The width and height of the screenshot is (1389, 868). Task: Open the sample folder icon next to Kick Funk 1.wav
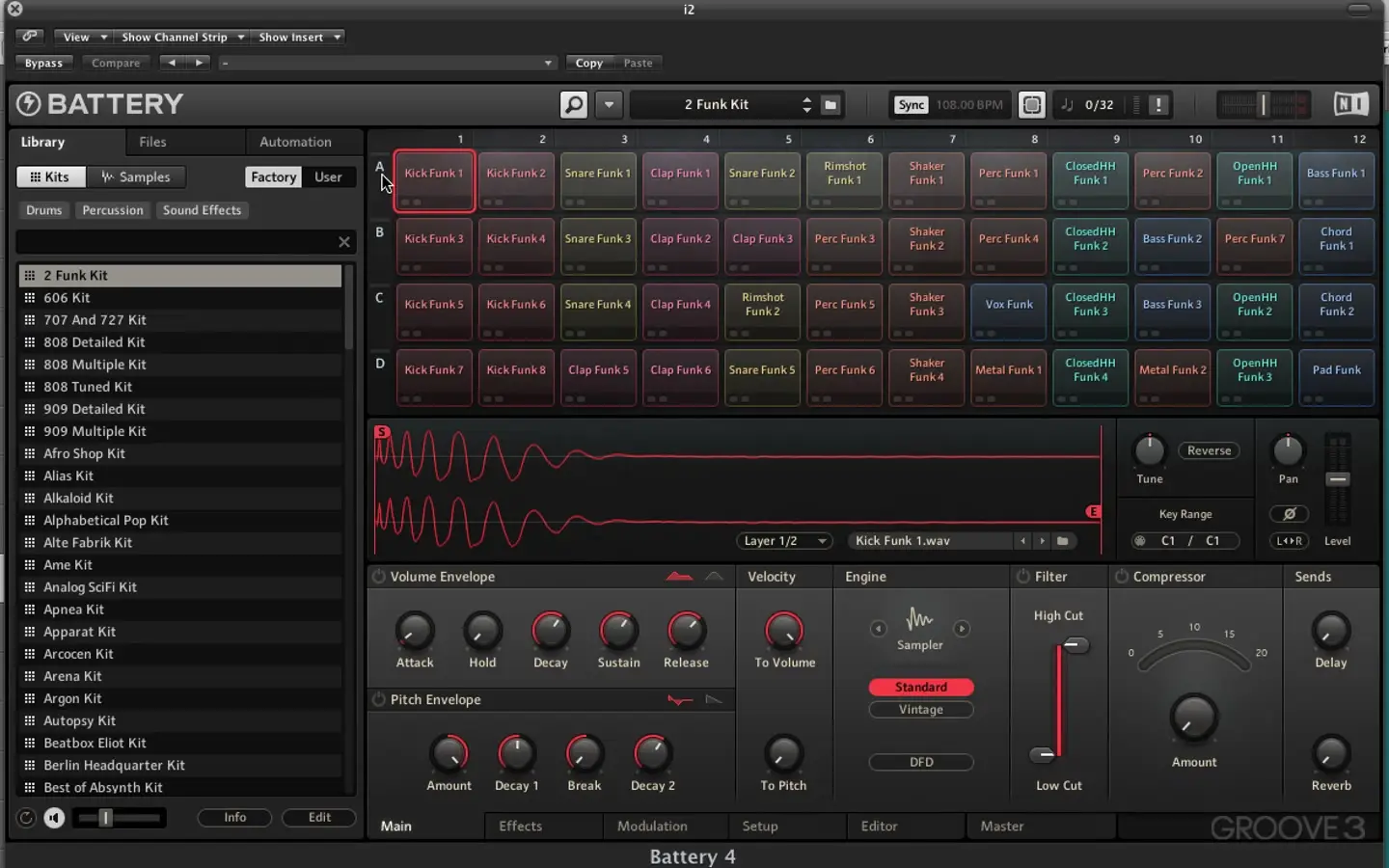1063,541
